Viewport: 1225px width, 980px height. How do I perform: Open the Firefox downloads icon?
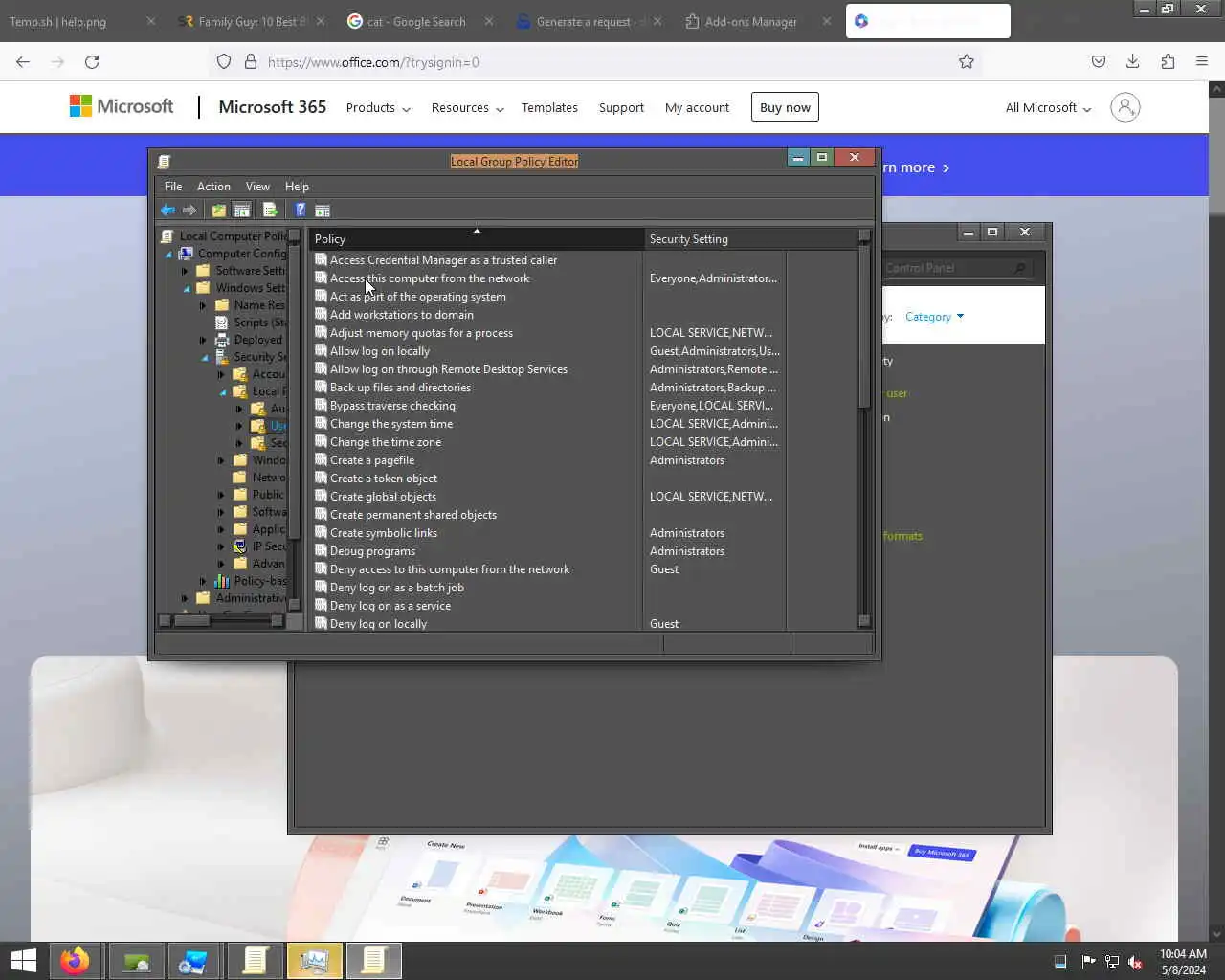point(1132,62)
